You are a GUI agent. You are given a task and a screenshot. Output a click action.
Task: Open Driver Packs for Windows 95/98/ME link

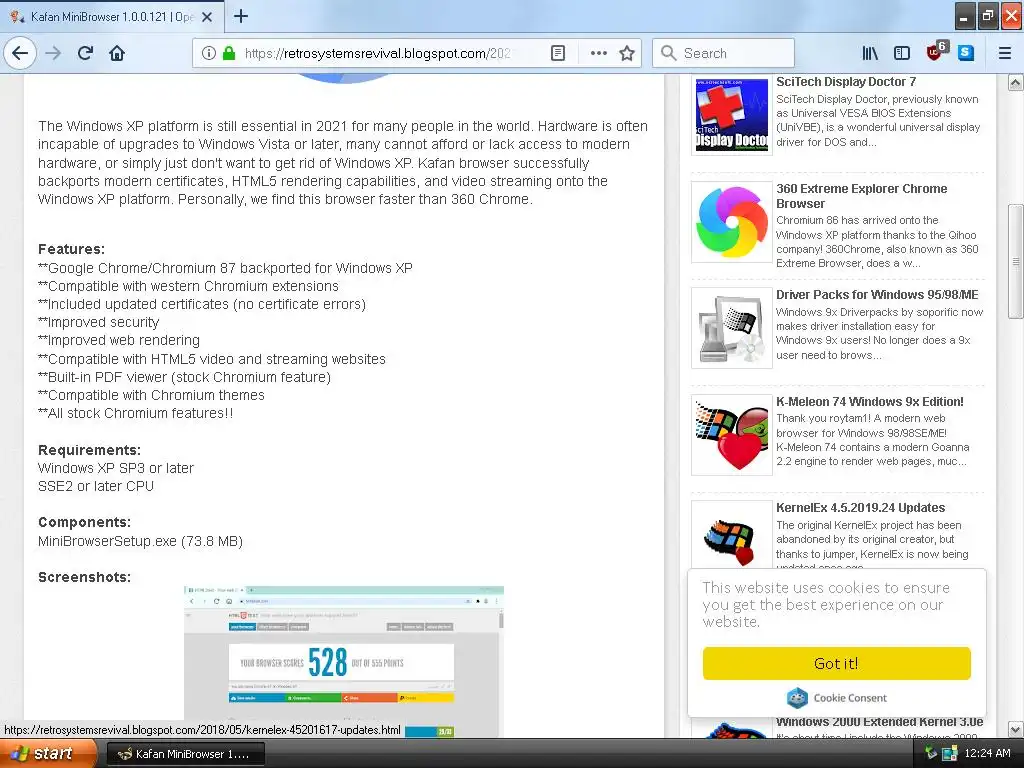coord(877,295)
